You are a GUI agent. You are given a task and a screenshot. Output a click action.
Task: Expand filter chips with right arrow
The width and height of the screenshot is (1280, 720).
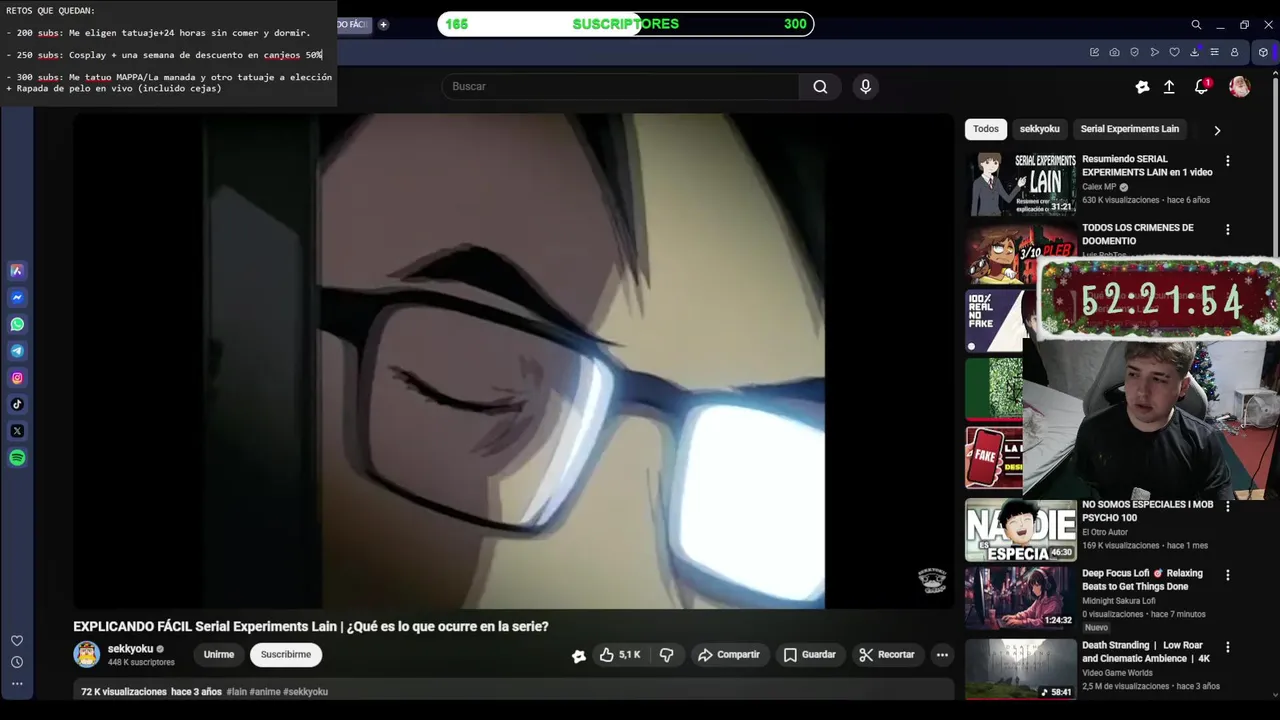tap(1217, 130)
